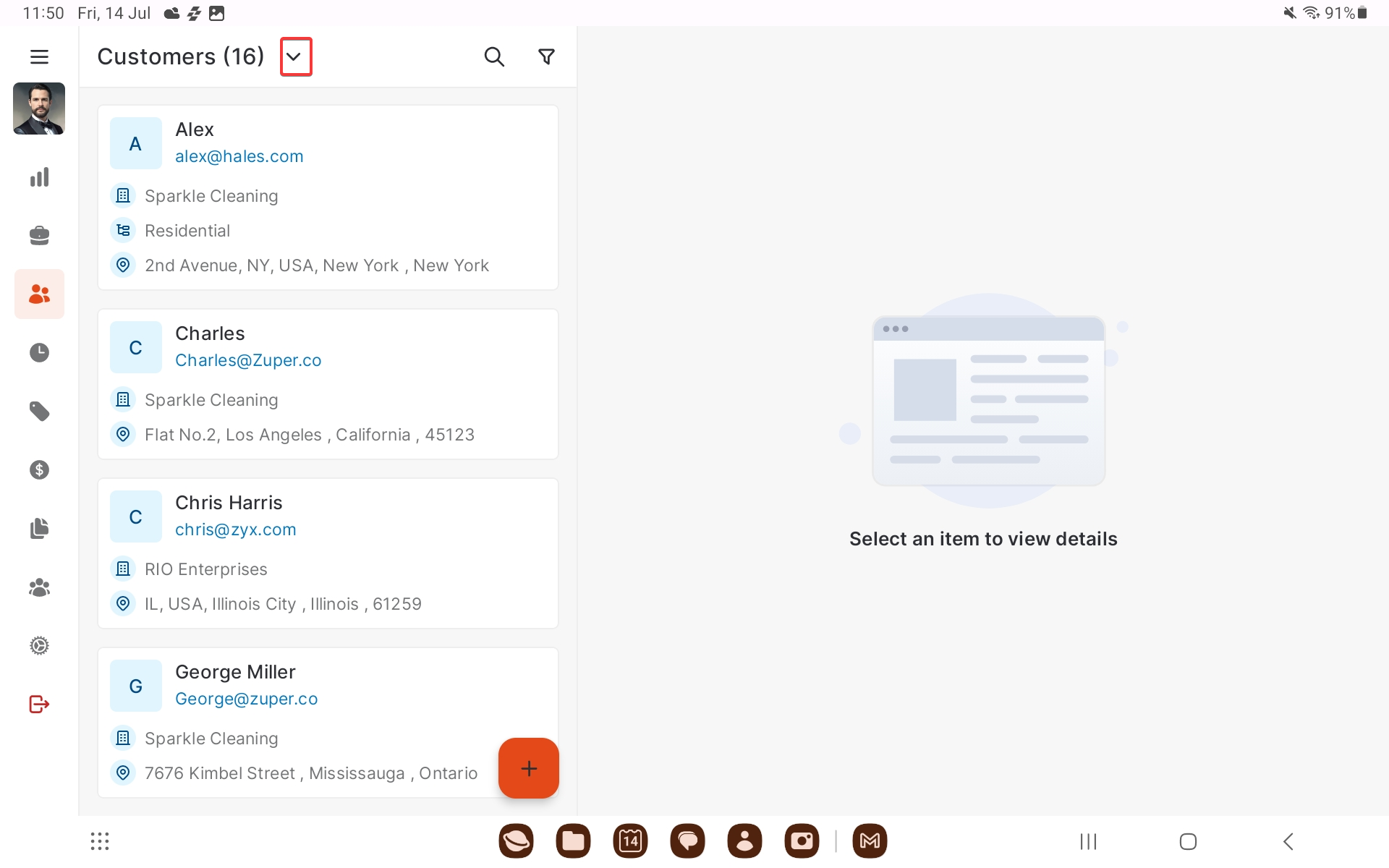Open the hamburger navigation menu
The width and height of the screenshot is (1389, 868).
[x=39, y=56]
